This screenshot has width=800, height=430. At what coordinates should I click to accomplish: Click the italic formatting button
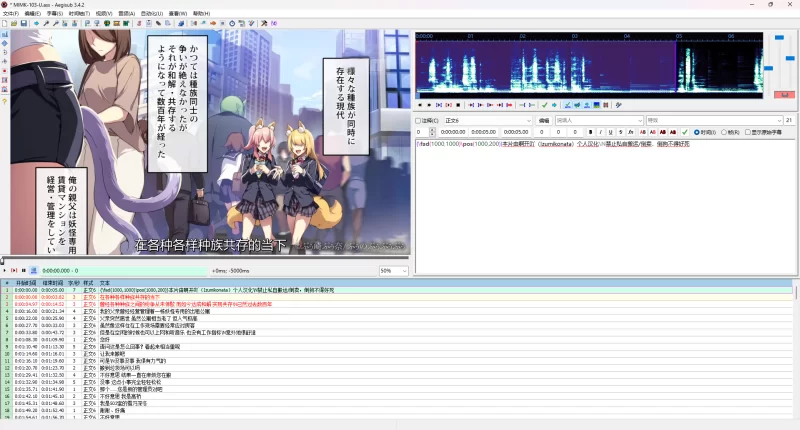(x=598, y=131)
